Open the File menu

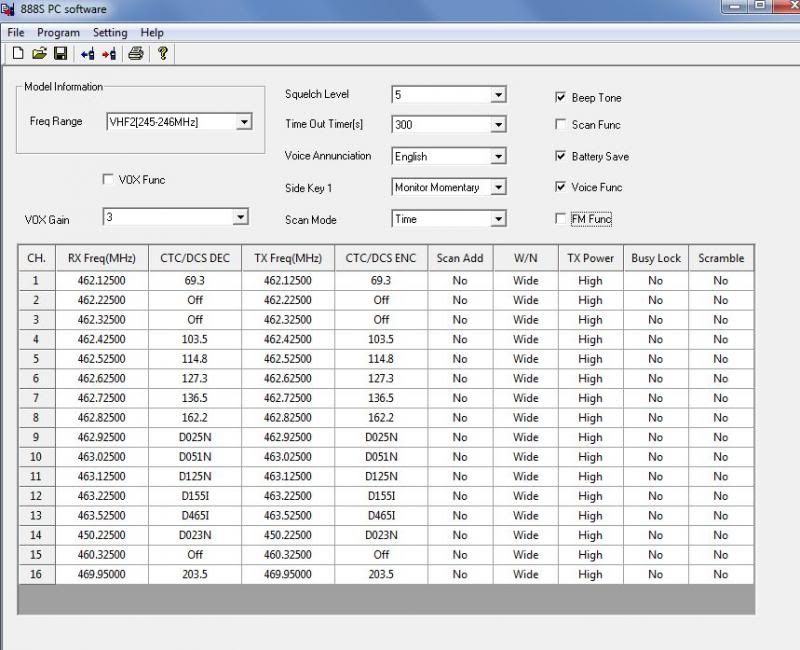pos(16,33)
